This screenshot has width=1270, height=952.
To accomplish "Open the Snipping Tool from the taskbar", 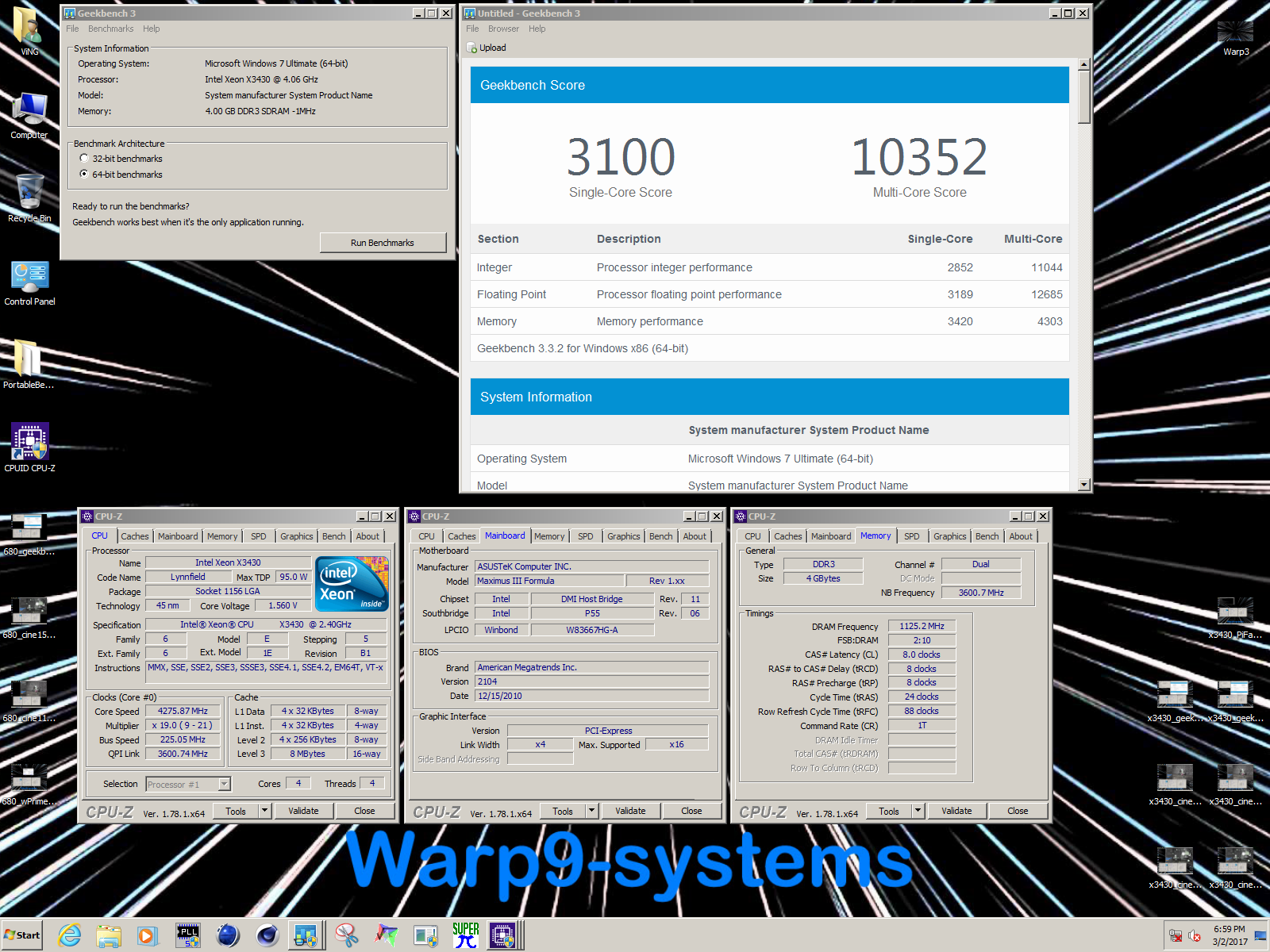I will point(347,936).
